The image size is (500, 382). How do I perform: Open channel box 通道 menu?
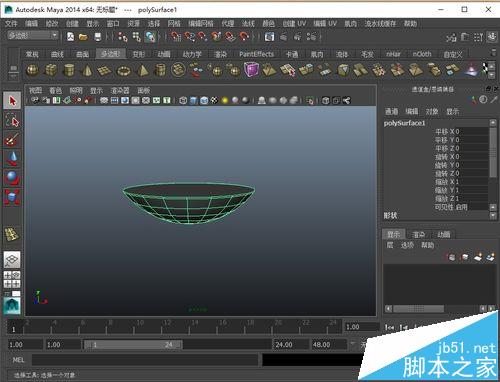[392, 111]
